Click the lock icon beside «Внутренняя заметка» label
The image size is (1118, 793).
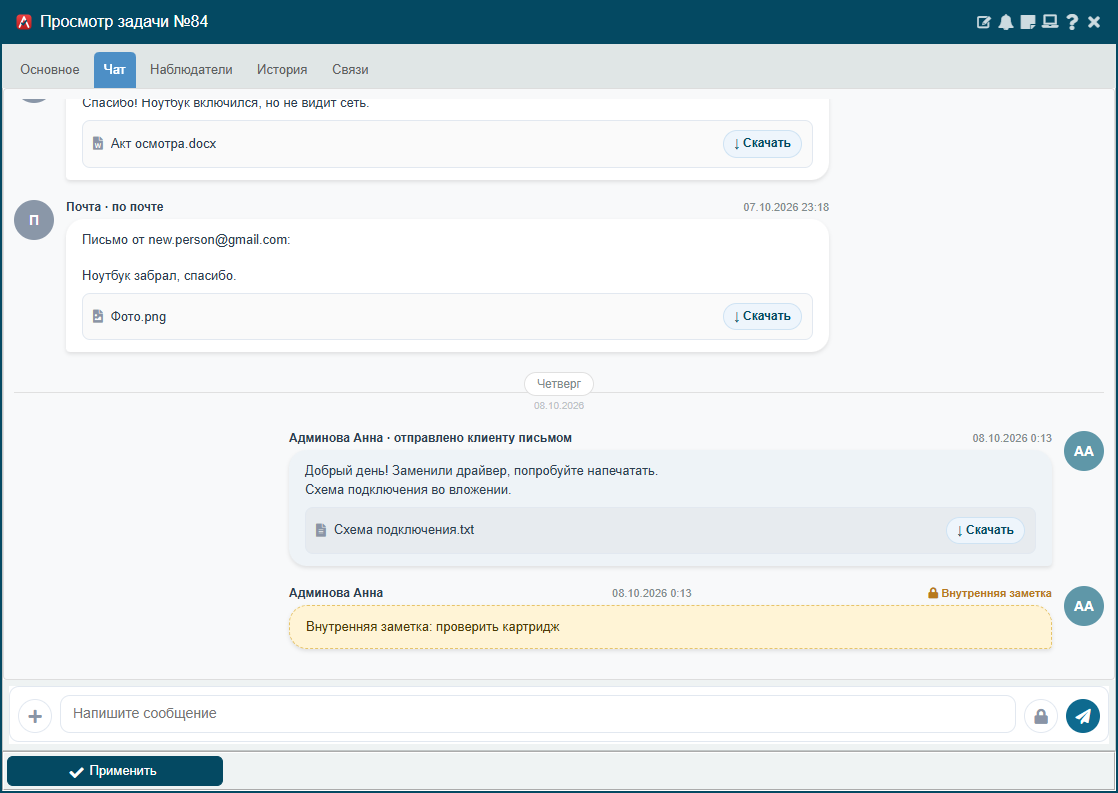coord(933,593)
